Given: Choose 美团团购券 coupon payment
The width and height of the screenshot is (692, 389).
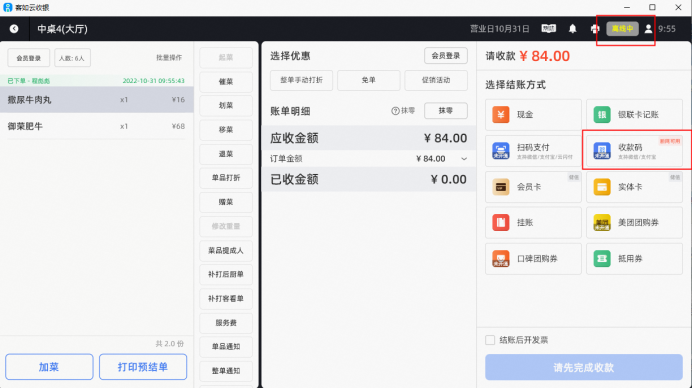Looking at the screenshot, I should [634, 223].
